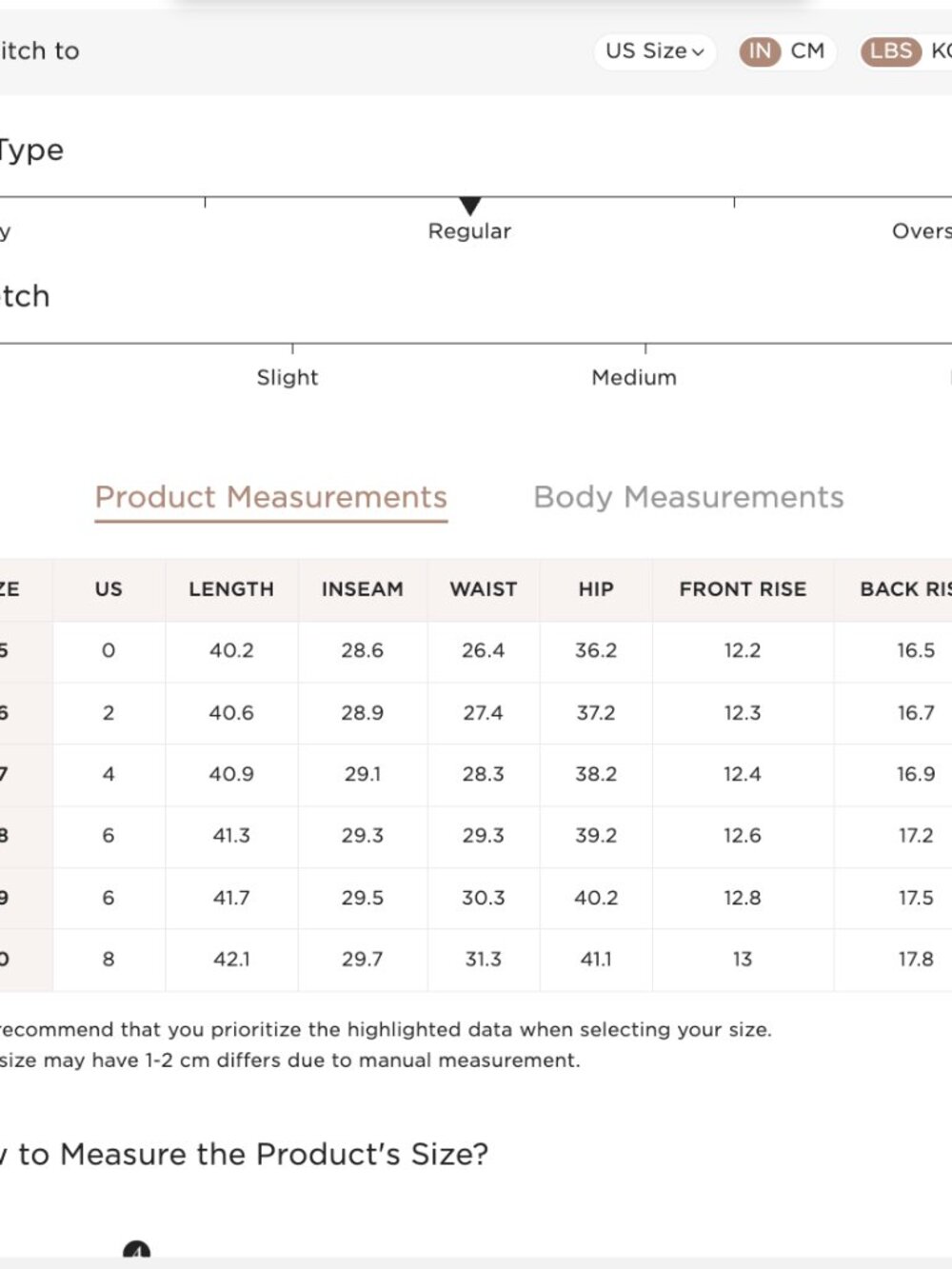Click the numbered circle icon at bottom
Image resolution: width=952 pixels, height=1269 pixels.
pos(137,1251)
